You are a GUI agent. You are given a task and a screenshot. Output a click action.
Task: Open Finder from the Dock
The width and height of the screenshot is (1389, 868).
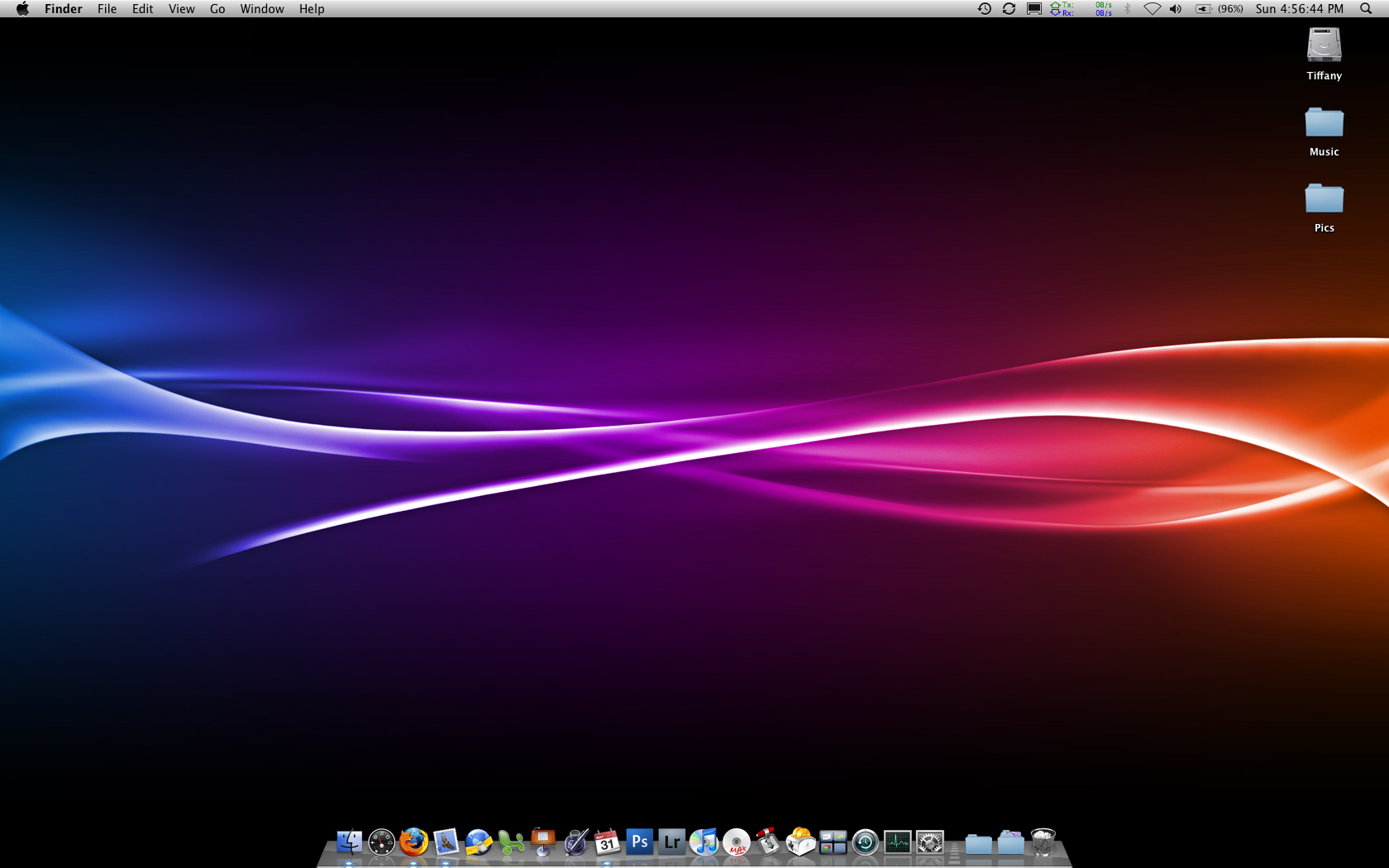point(349,842)
